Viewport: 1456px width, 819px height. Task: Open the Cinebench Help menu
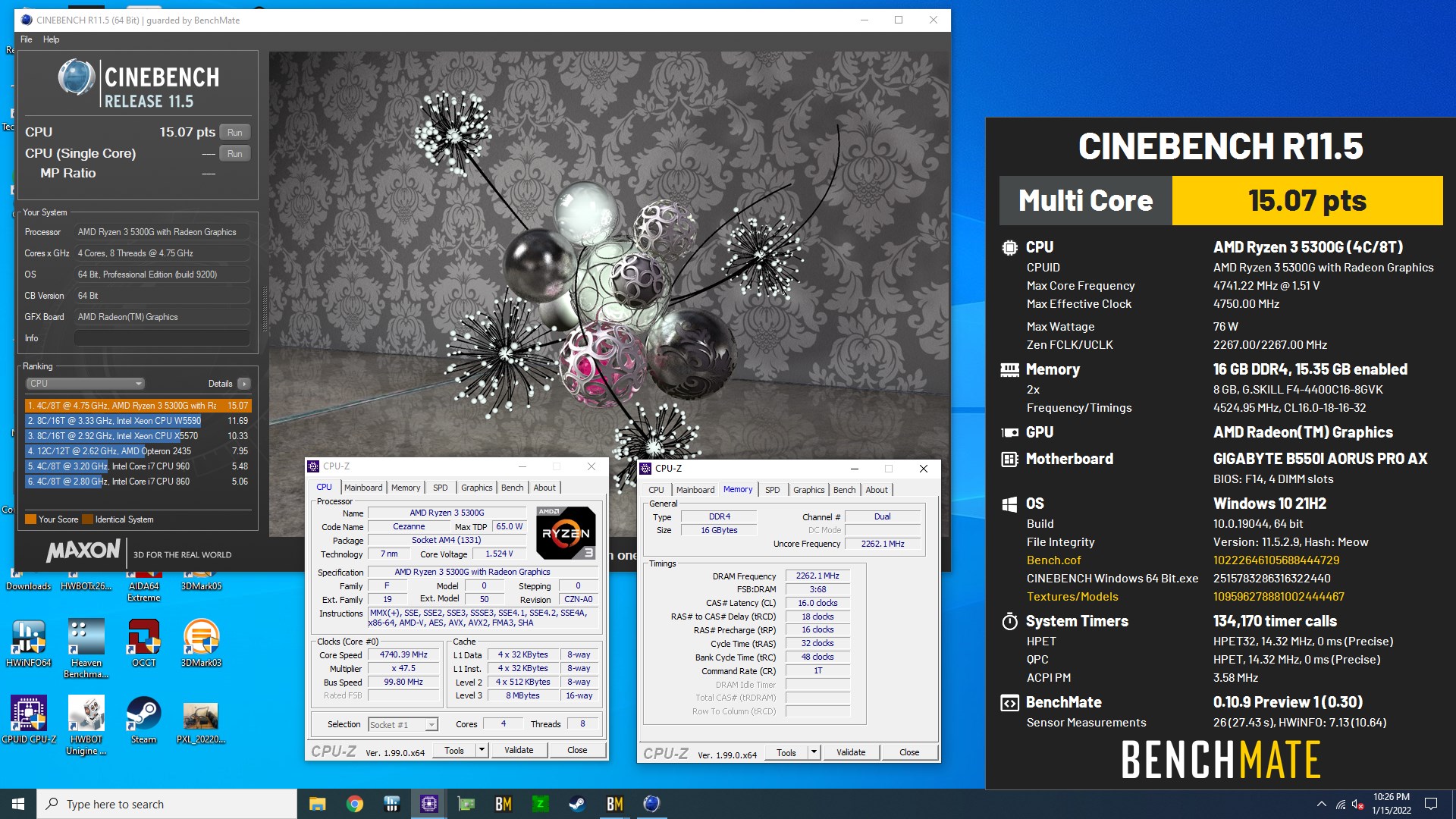[x=51, y=39]
